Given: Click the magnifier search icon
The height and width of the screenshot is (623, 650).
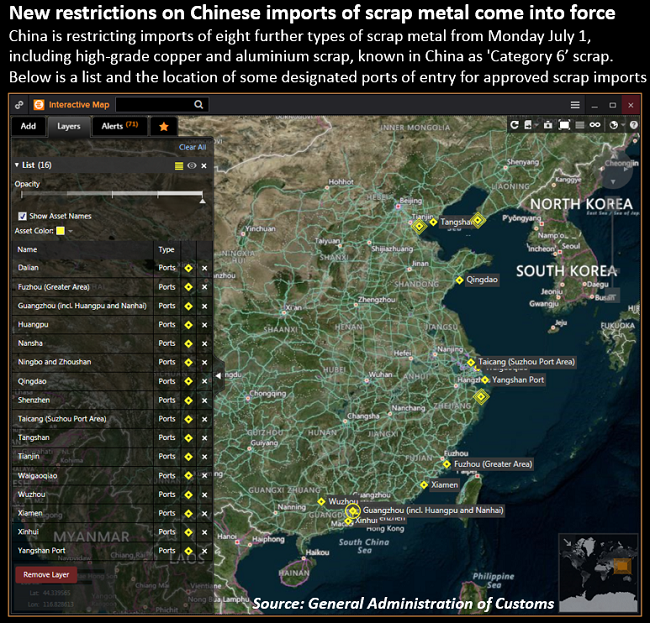Looking at the screenshot, I should (x=199, y=104).
